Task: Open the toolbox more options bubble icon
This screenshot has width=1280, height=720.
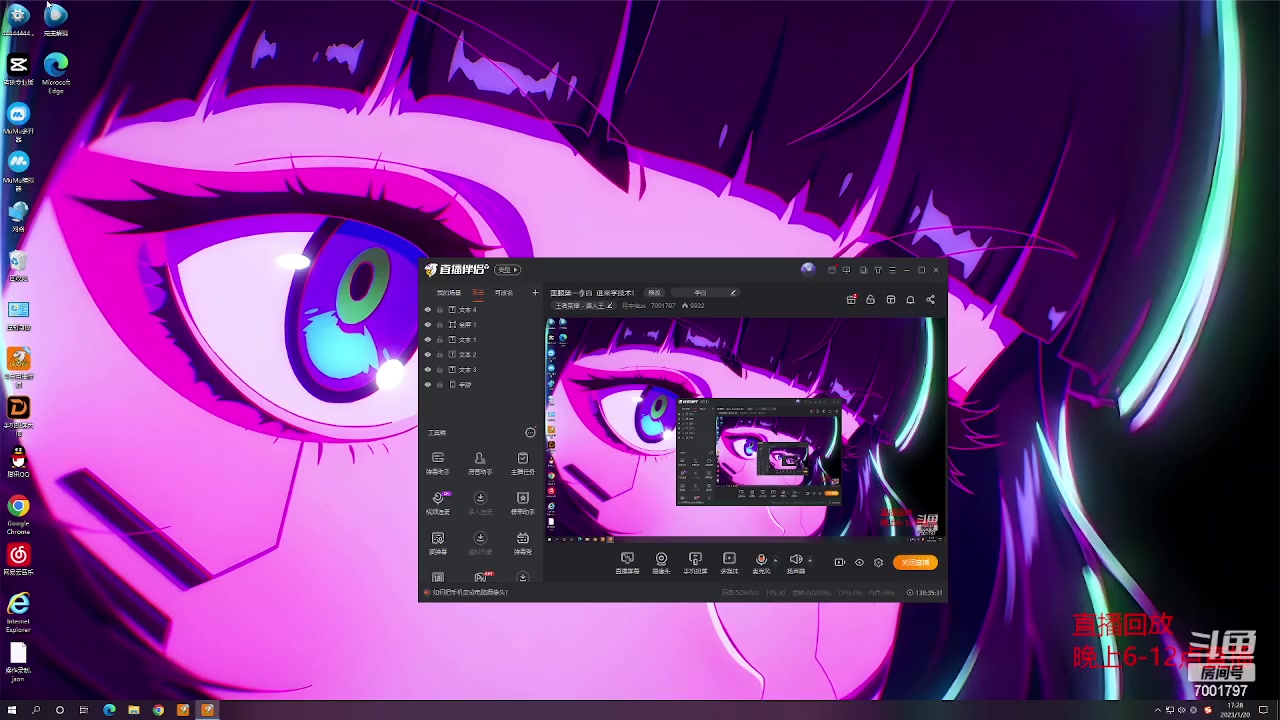Action: pyautogui.click(x=530, y=432)
